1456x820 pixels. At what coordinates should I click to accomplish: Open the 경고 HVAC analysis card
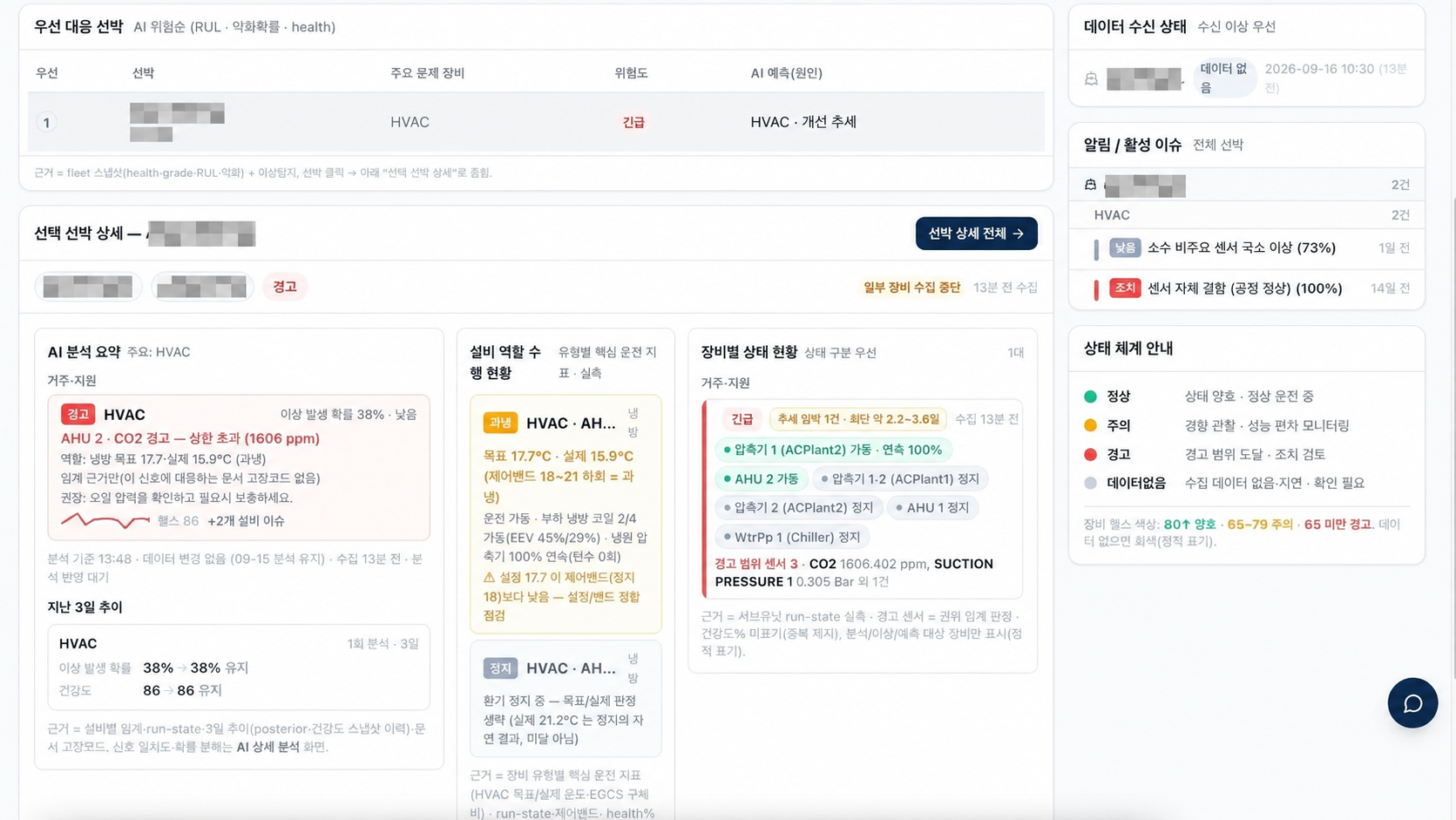click(239, 467)
